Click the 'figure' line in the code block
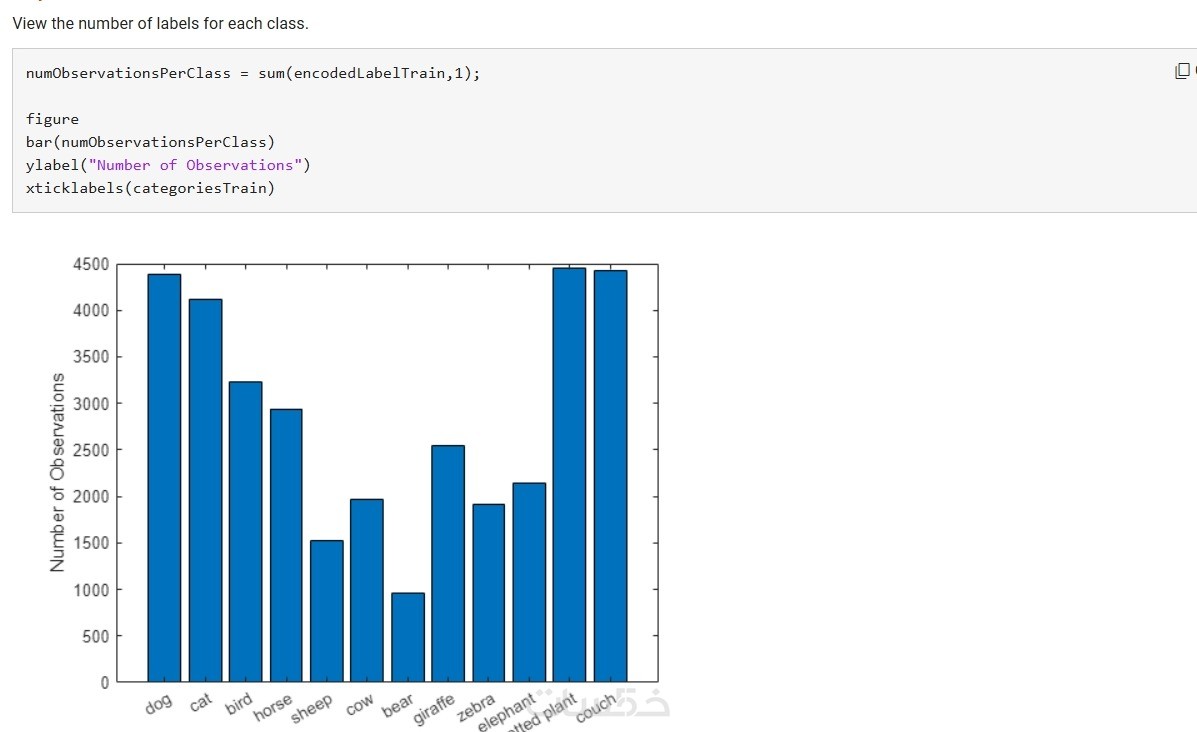Screen dimensions: 1197x732 point(52,119)
